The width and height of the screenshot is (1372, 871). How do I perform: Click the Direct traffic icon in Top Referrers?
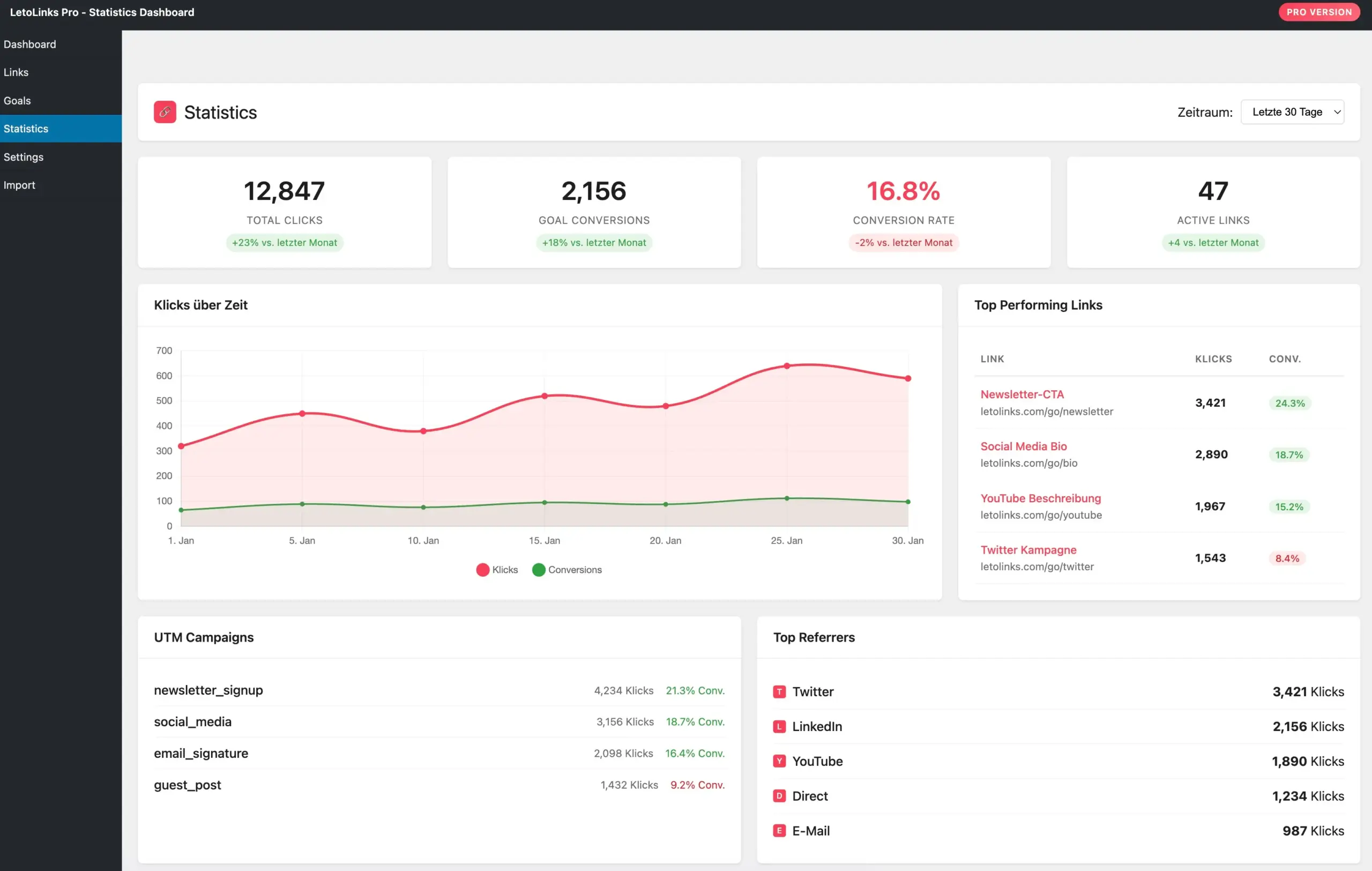click(779, 796)
